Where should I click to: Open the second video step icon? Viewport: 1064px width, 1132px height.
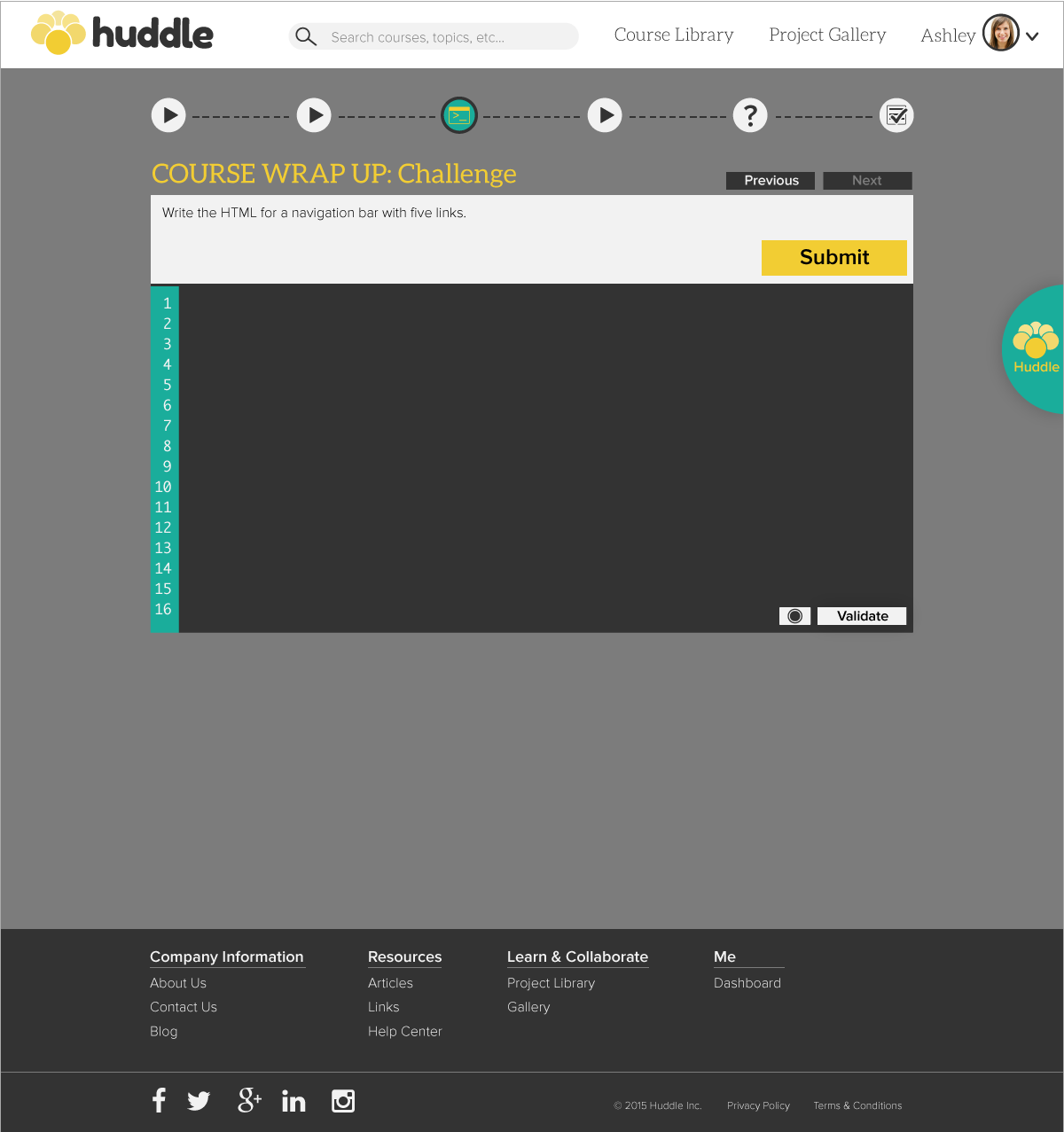(314, 115)
